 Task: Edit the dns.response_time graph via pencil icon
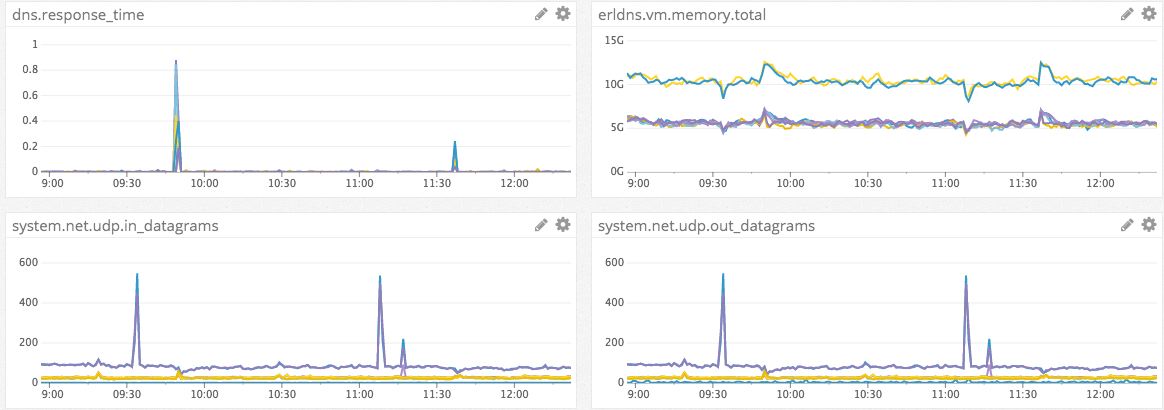[541, 13]
